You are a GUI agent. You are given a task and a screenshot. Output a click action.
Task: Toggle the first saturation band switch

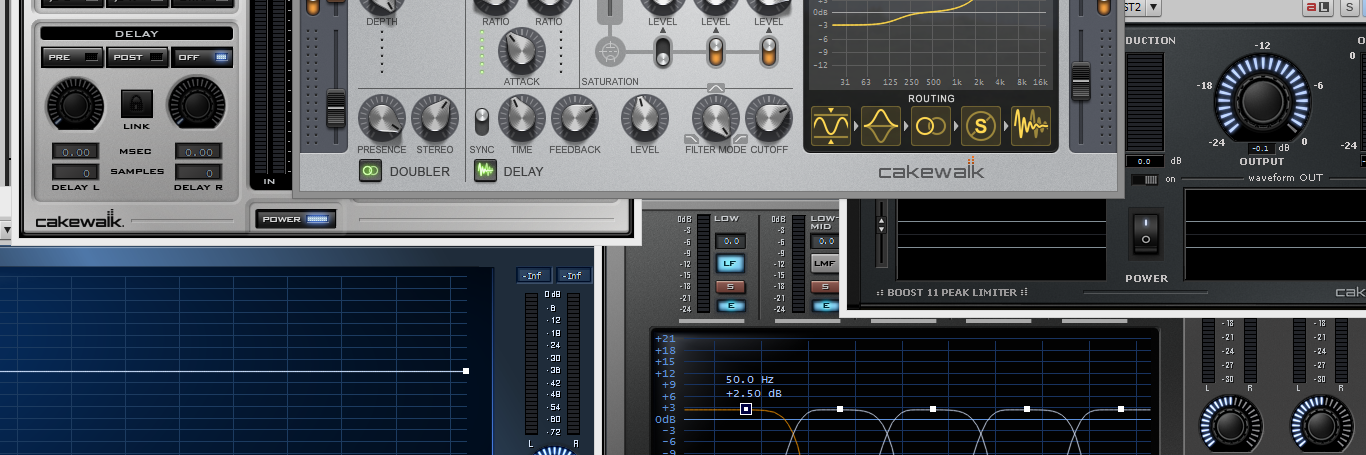click(x=662, y=50)
